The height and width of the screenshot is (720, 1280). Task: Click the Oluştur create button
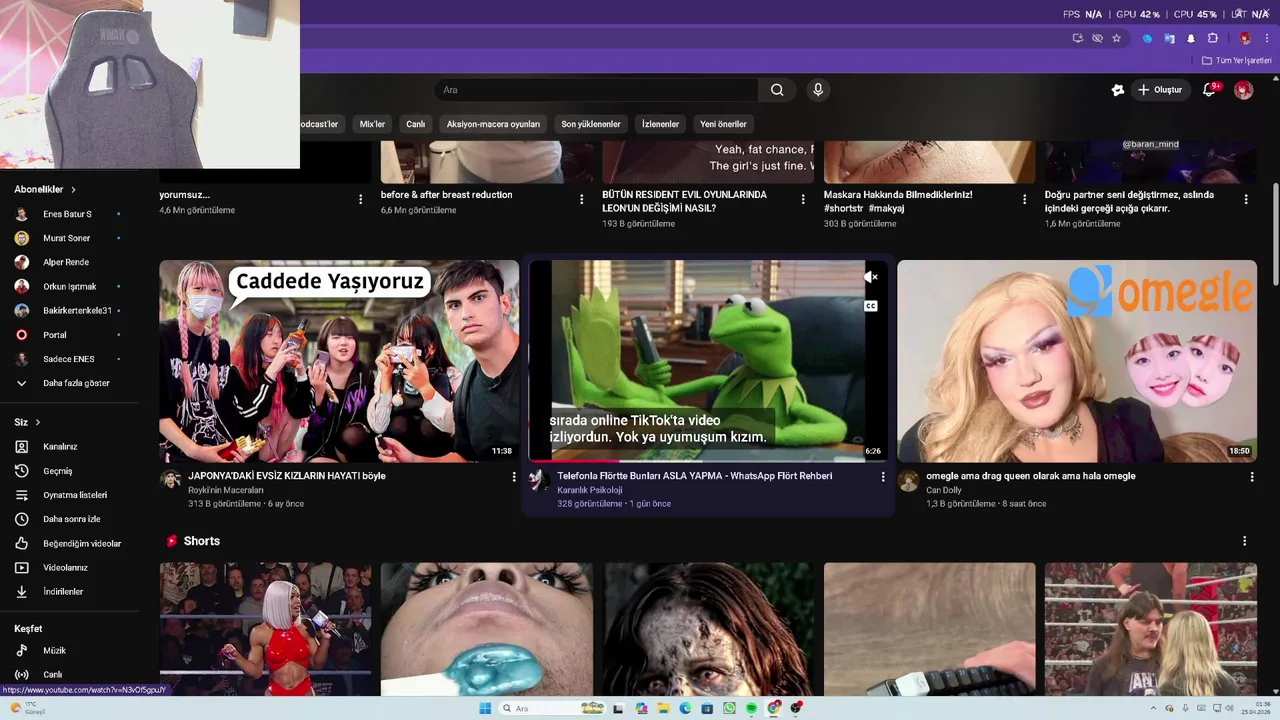1160,90
